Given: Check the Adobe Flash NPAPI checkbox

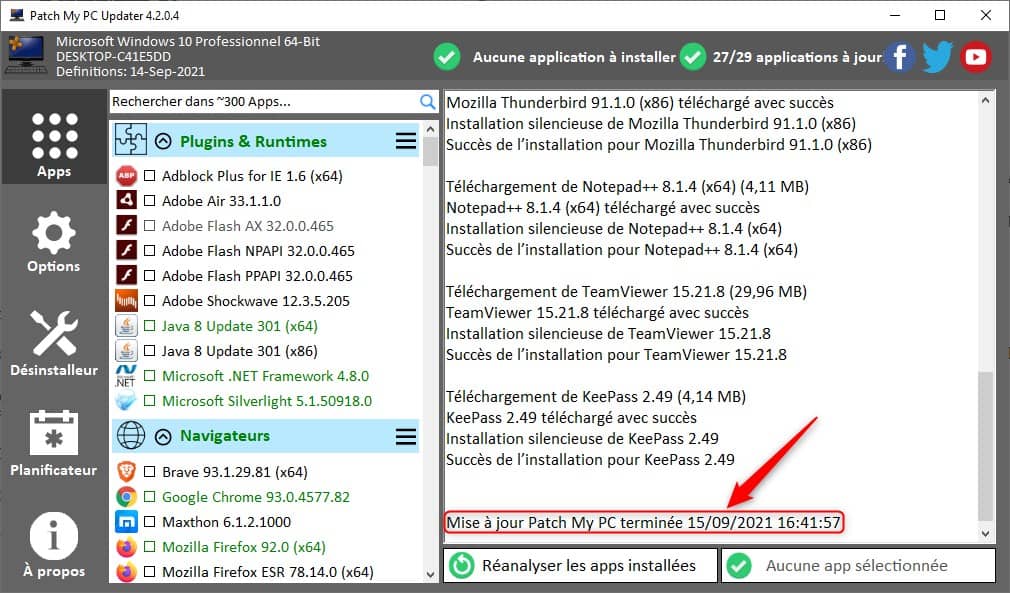Looking at the screenshot, I should pos(149,250).
